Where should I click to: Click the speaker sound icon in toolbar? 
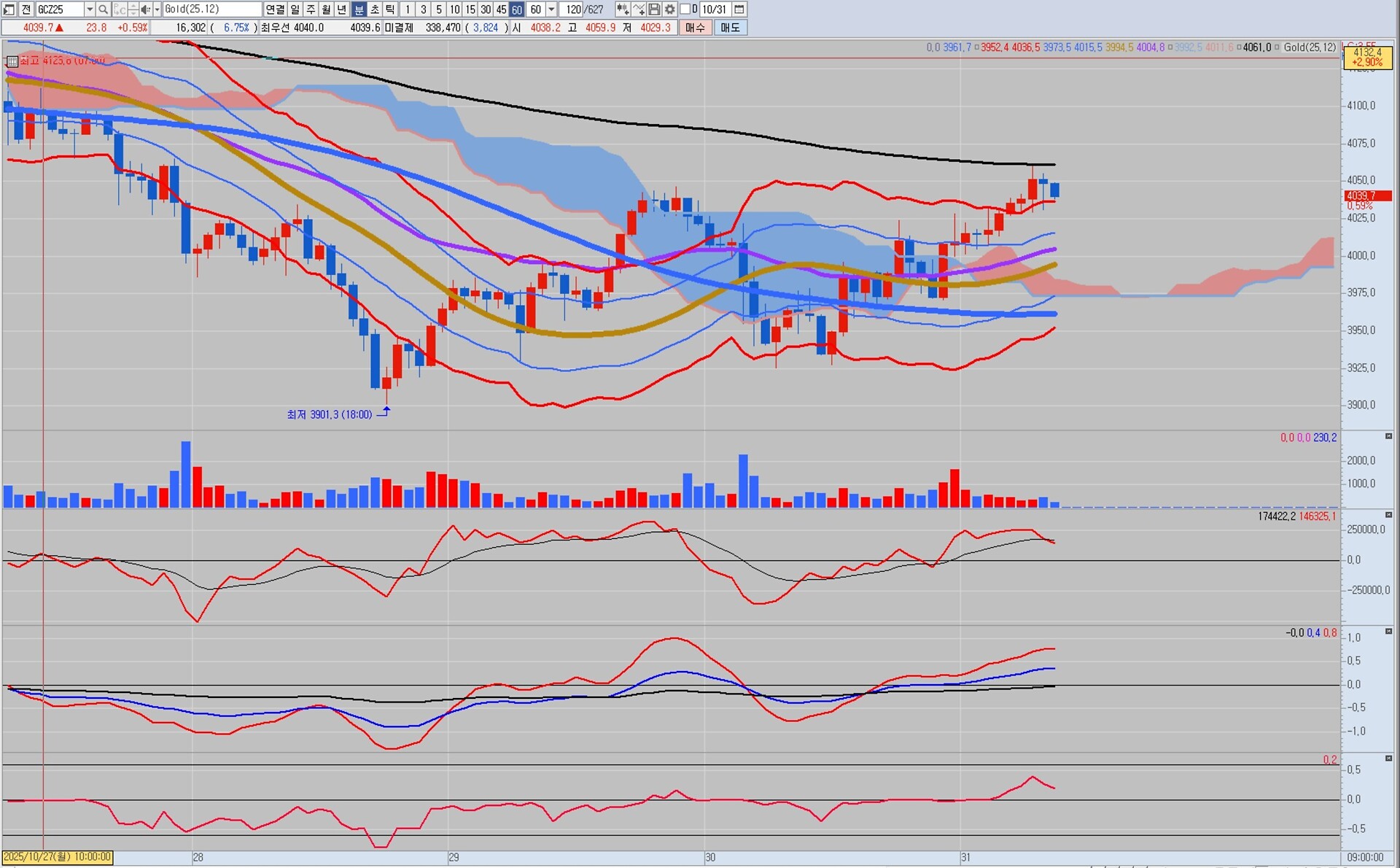pos(146,9)
